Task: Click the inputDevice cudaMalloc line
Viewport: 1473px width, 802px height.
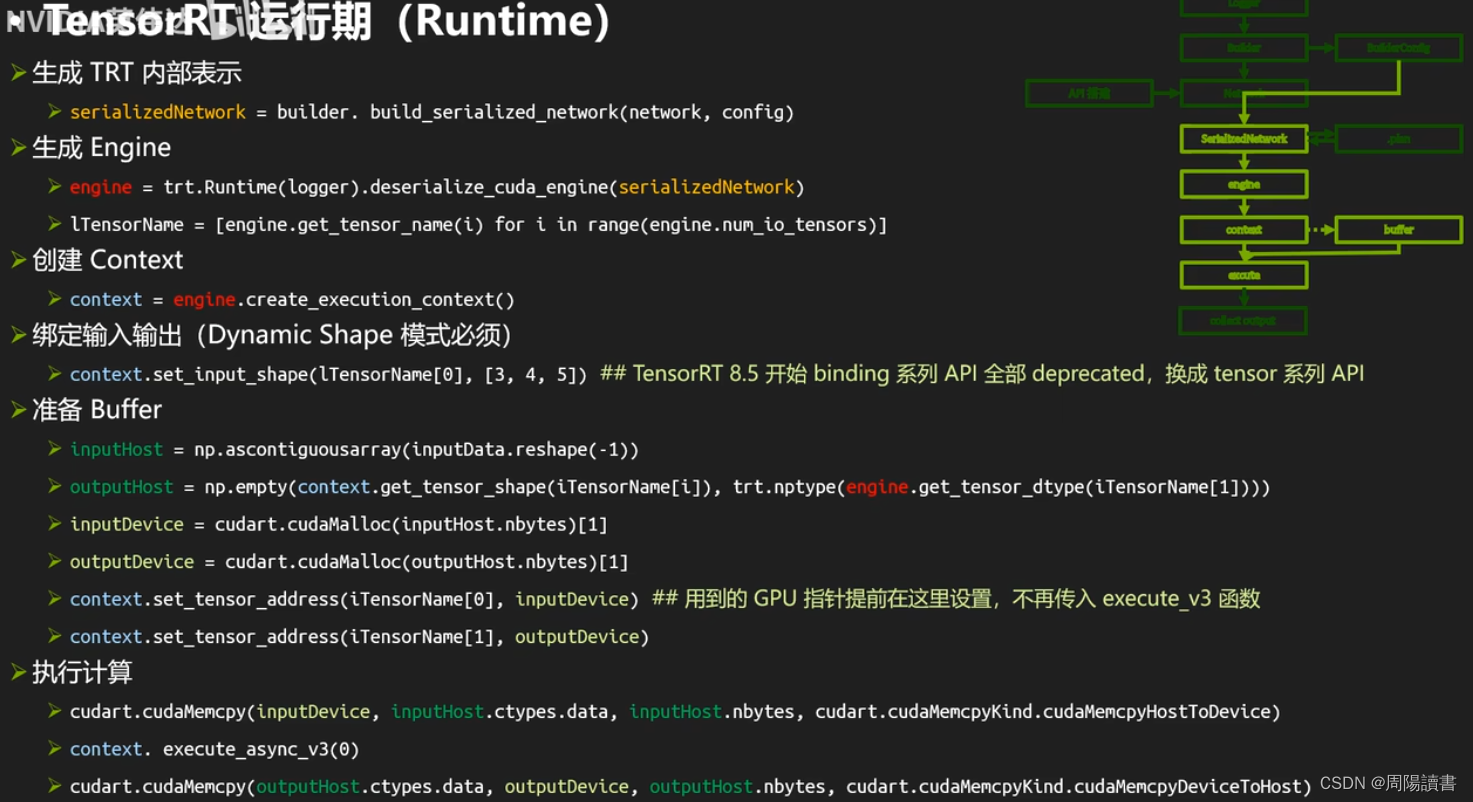Action: coord(339,524)
